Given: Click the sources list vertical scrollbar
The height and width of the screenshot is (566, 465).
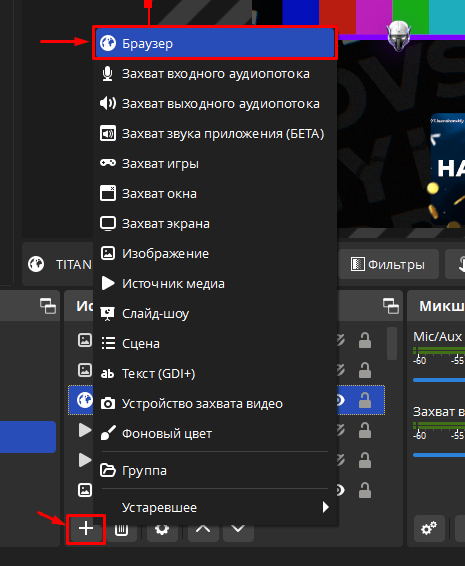Looking at the screenshot, I should point(392,343).
